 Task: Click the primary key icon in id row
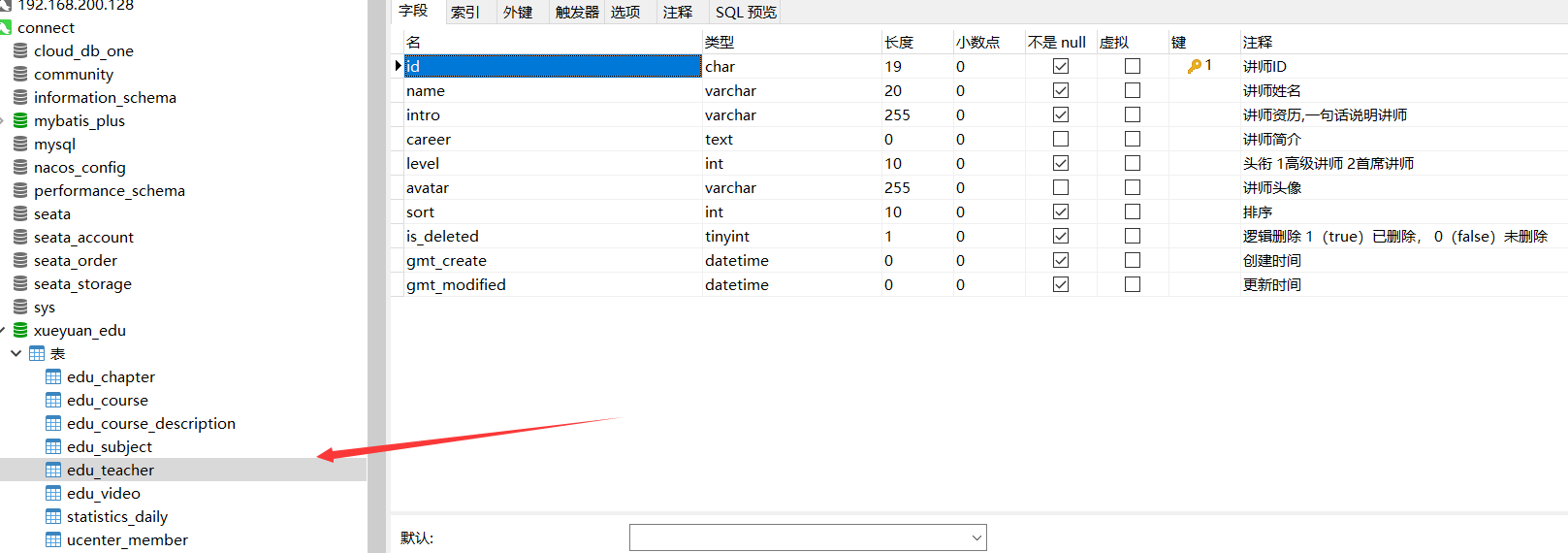point(1195,67)
